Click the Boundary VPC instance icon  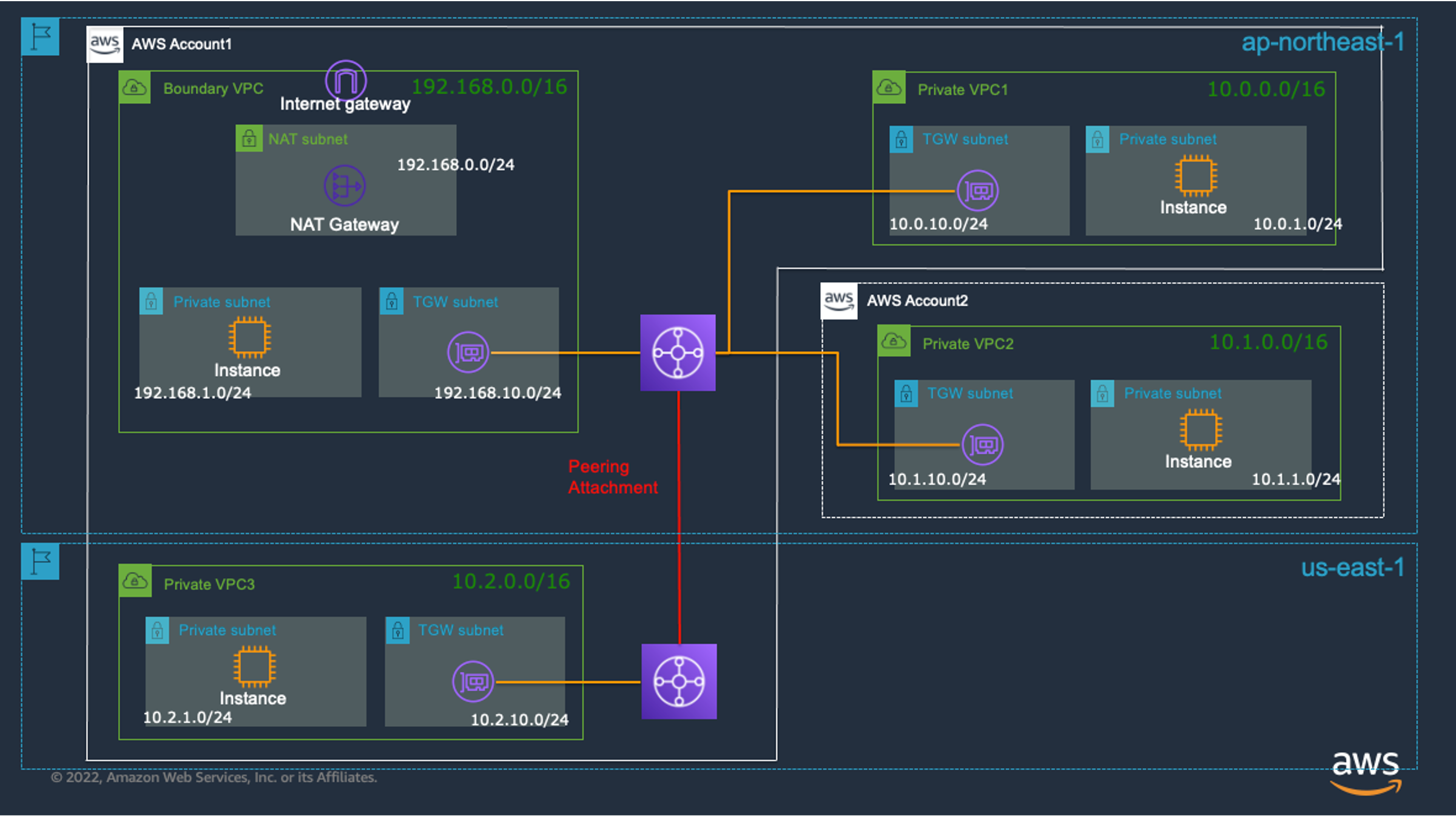(x=249, y=337)
